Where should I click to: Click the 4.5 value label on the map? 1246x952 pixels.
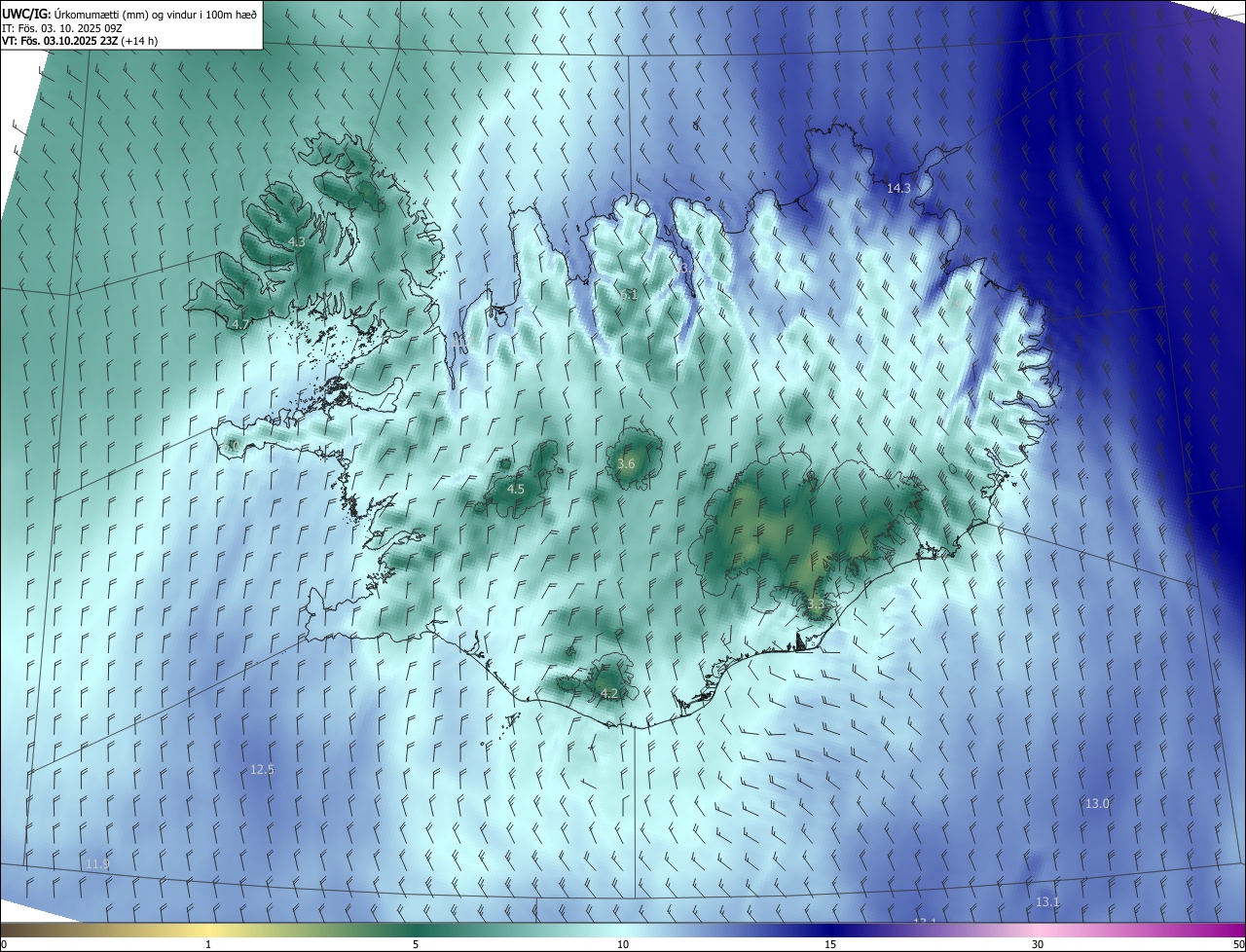coord(516,489)
